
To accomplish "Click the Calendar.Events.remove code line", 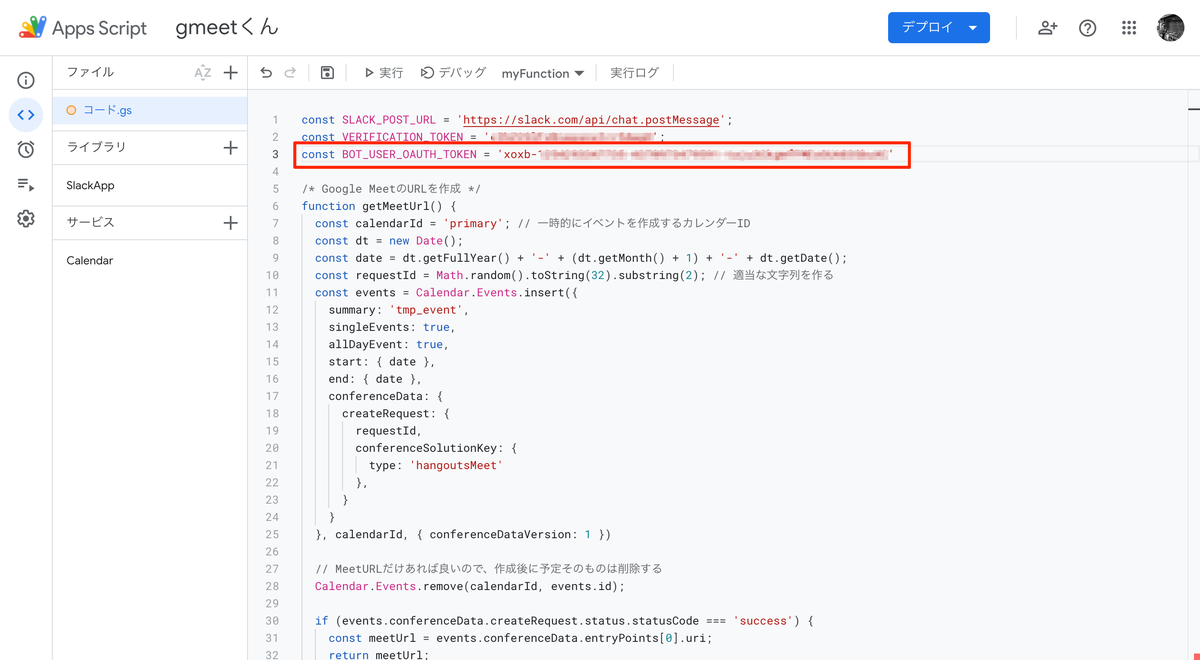I will 469,587.
